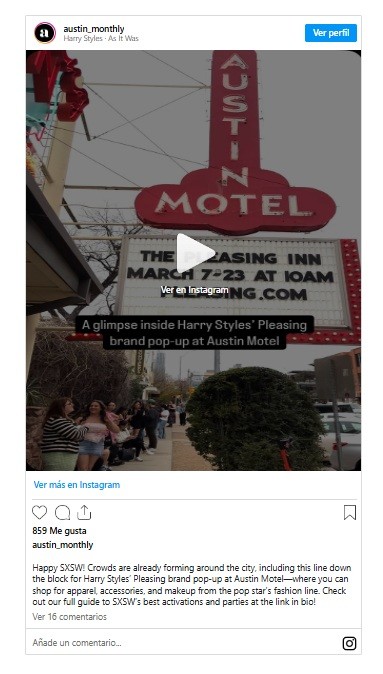The image size is (383, 674).
Task: Open Harry Styles · As It Was audio link
Action: (101, 38)
